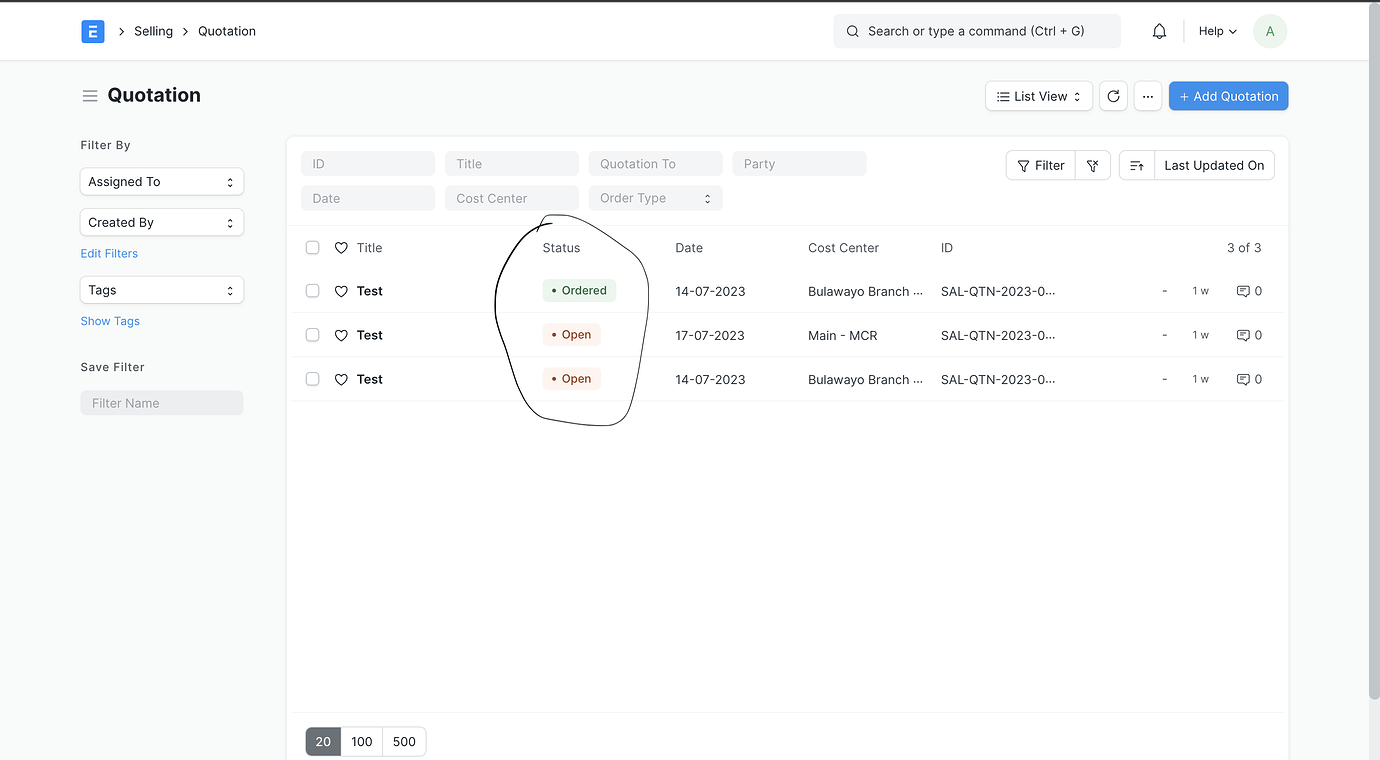
Task: Refresh the quotation list
Action: click(1113, 96)
